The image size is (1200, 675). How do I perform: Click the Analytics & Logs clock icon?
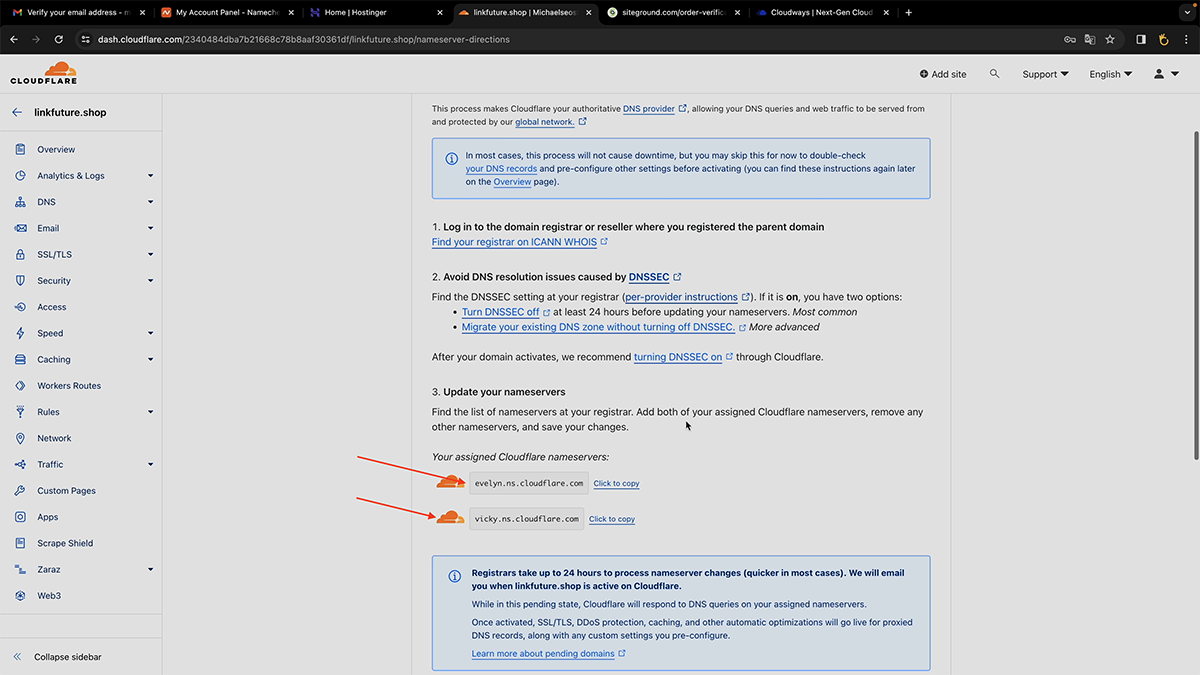pos(20,175)
